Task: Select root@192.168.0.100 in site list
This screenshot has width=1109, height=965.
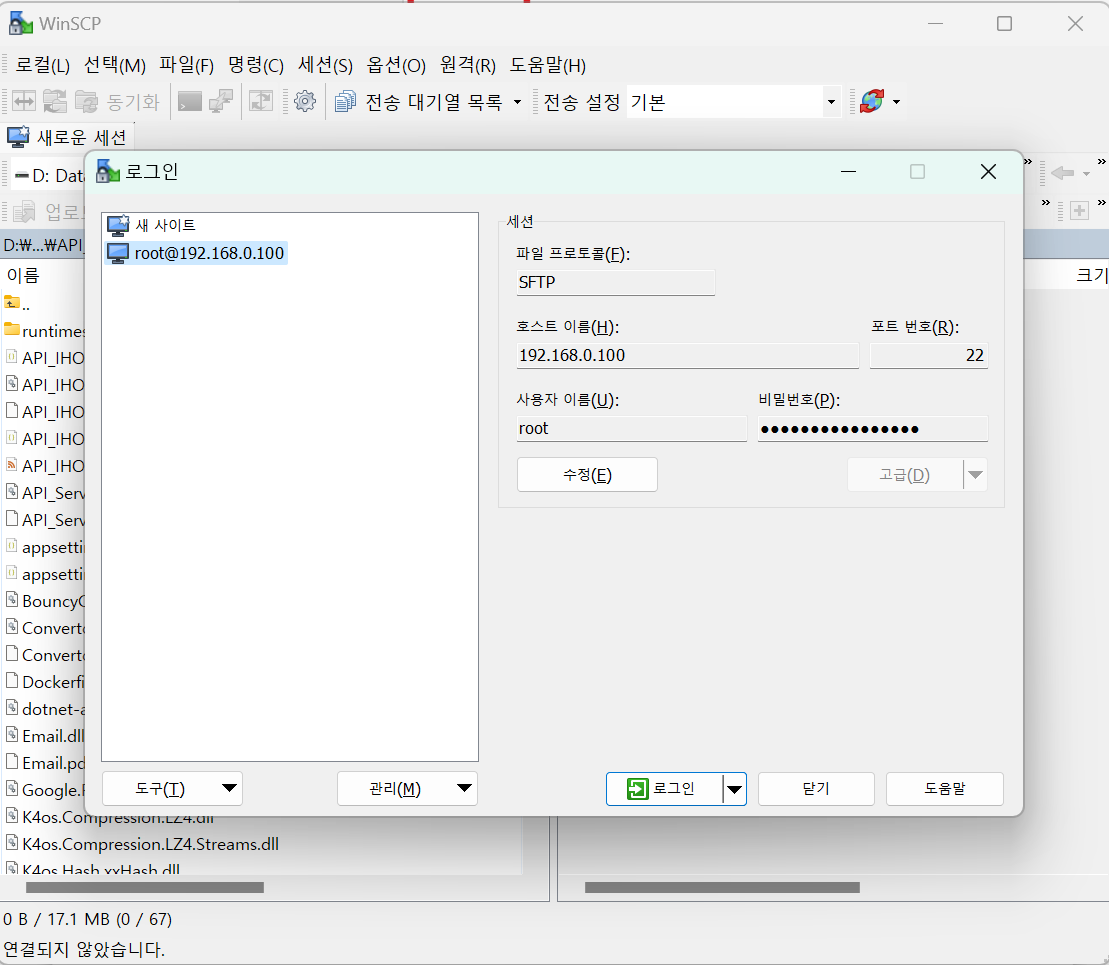Action: point(196,253)
